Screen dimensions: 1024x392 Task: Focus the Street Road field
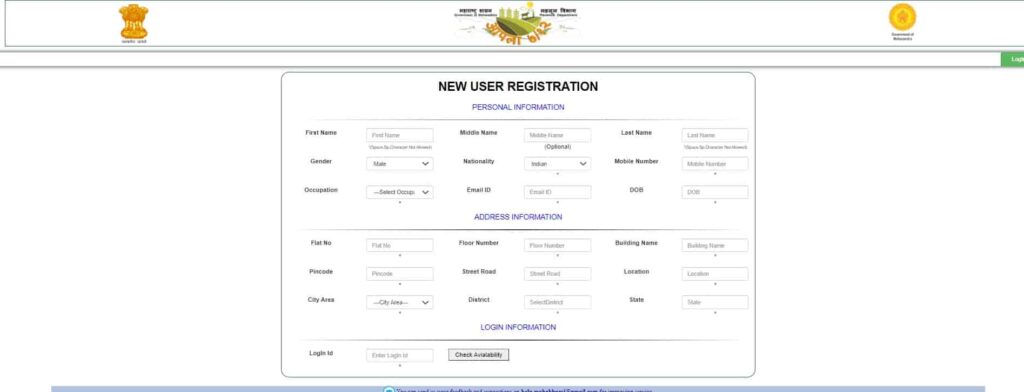(557, 274)
